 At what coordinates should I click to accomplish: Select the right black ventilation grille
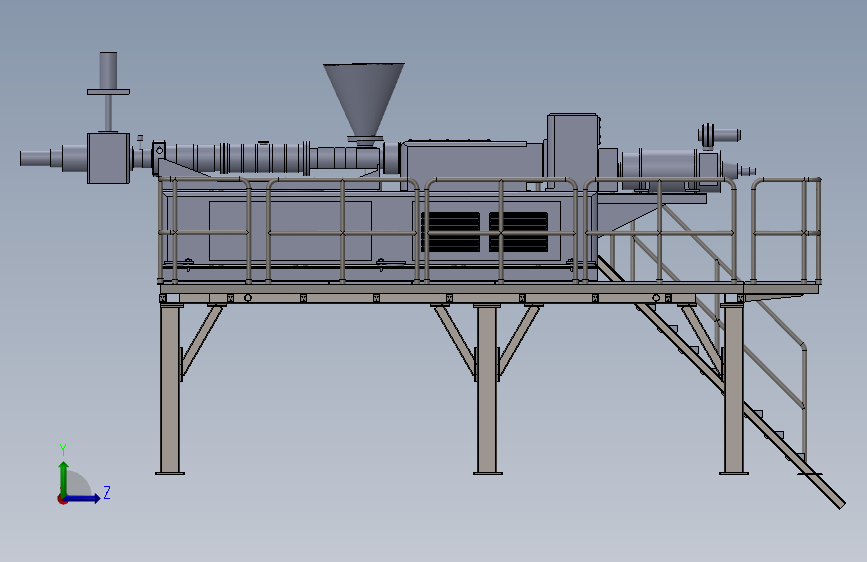click(519, 232)
